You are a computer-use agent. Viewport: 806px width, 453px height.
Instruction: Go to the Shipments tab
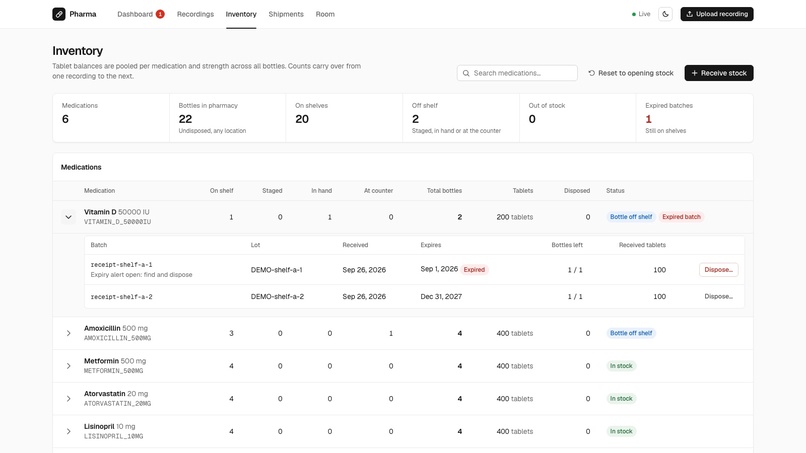pyautogui.click(x=286, y=14)
